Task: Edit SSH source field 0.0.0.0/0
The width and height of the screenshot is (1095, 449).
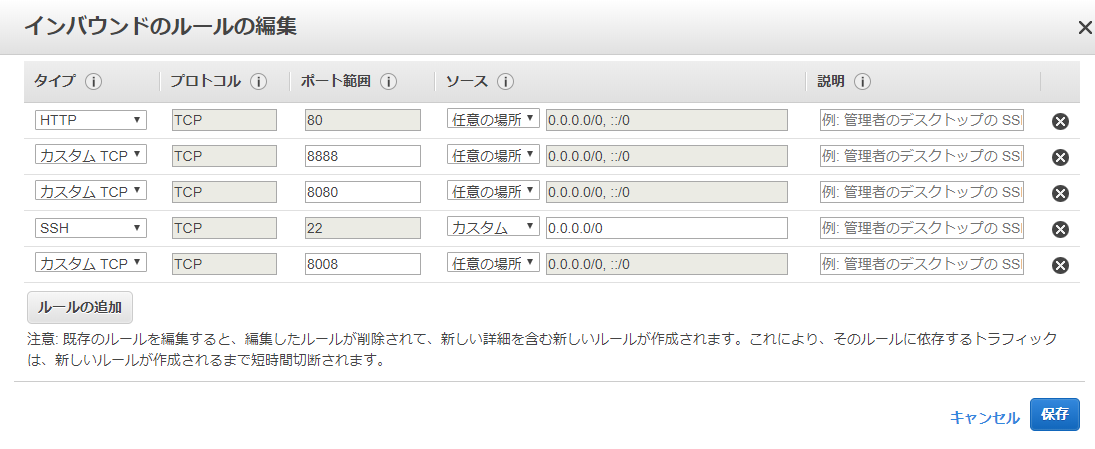Action: (x=667, y=228)
